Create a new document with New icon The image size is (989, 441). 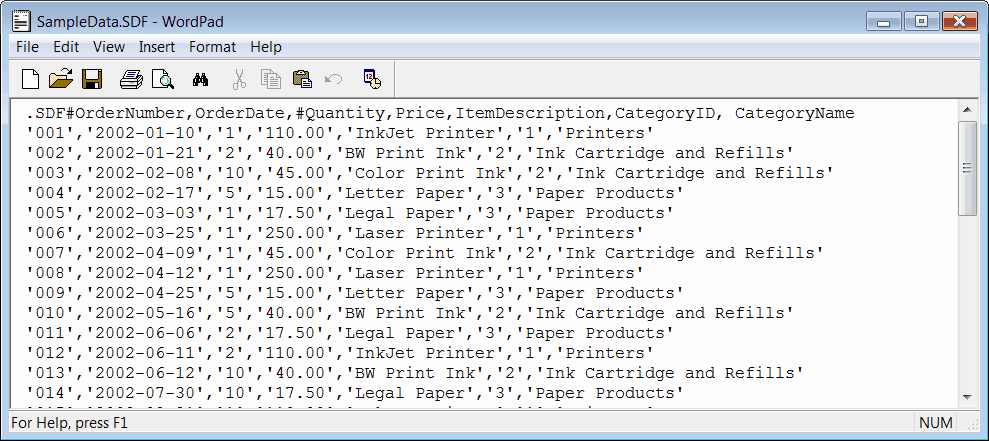coord(30,79)
